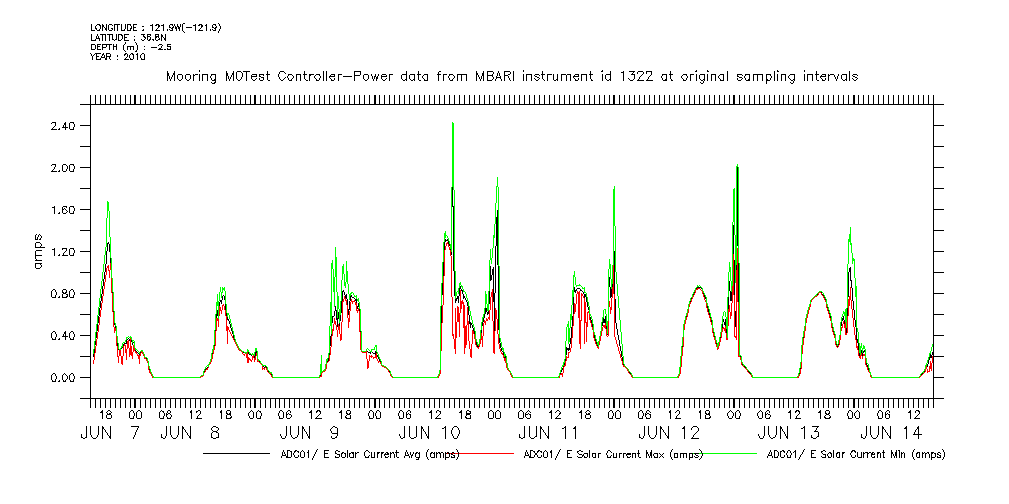
Task: Click the tallest green spike near 2.40 amps
Action: pos(453,125)
